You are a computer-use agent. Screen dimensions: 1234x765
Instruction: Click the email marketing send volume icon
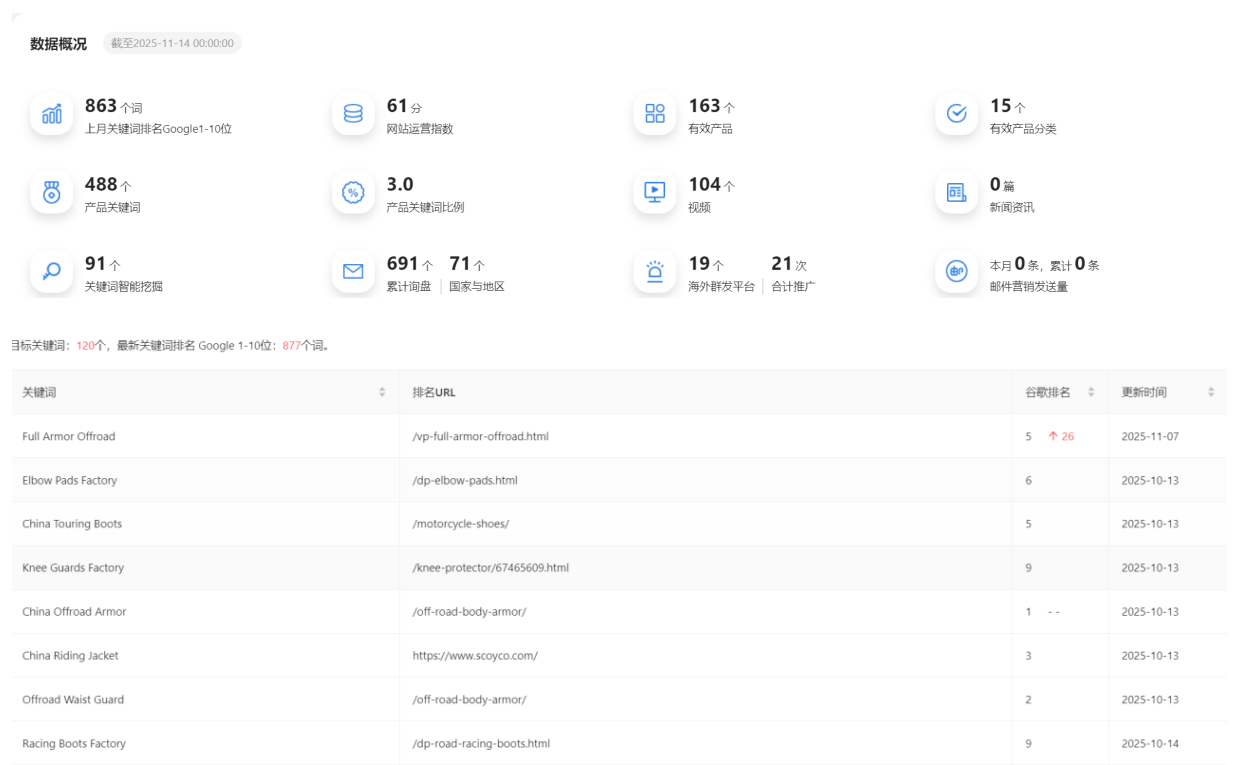click(957, 271)
